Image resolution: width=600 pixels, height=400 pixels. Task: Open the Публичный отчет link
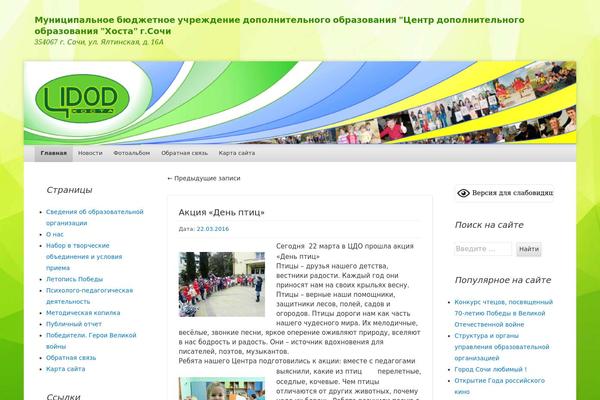pos(74,324)
